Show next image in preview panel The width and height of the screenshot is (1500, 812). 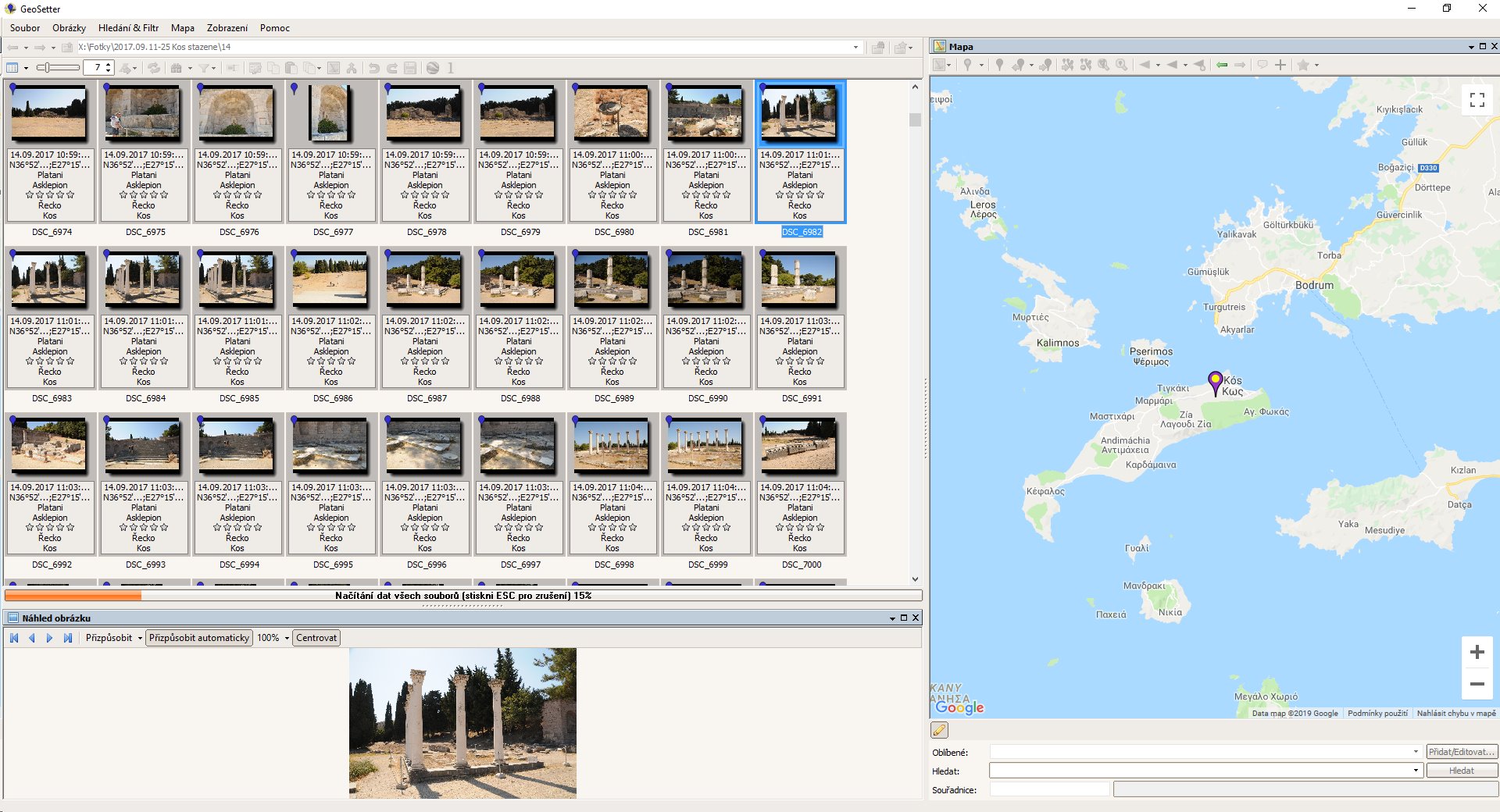49,638
